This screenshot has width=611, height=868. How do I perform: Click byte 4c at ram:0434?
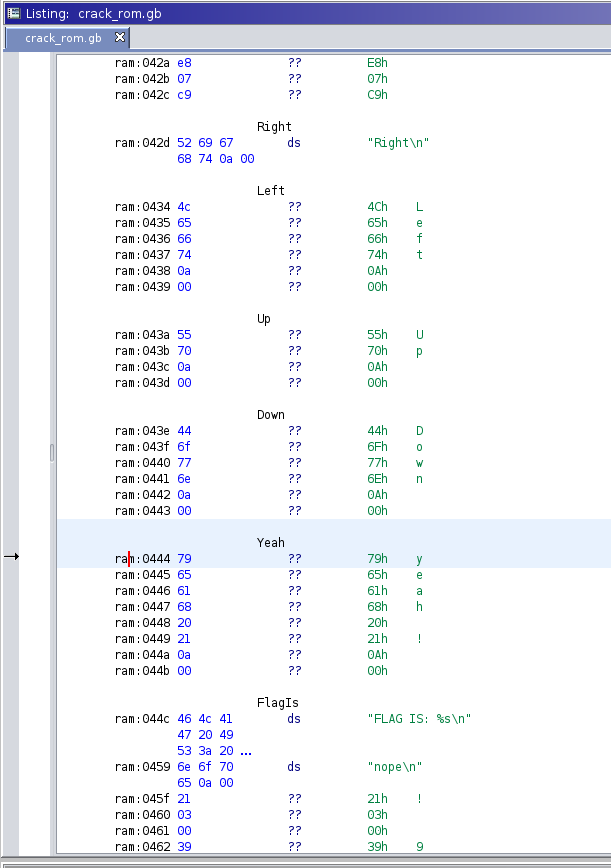[184, 207]
